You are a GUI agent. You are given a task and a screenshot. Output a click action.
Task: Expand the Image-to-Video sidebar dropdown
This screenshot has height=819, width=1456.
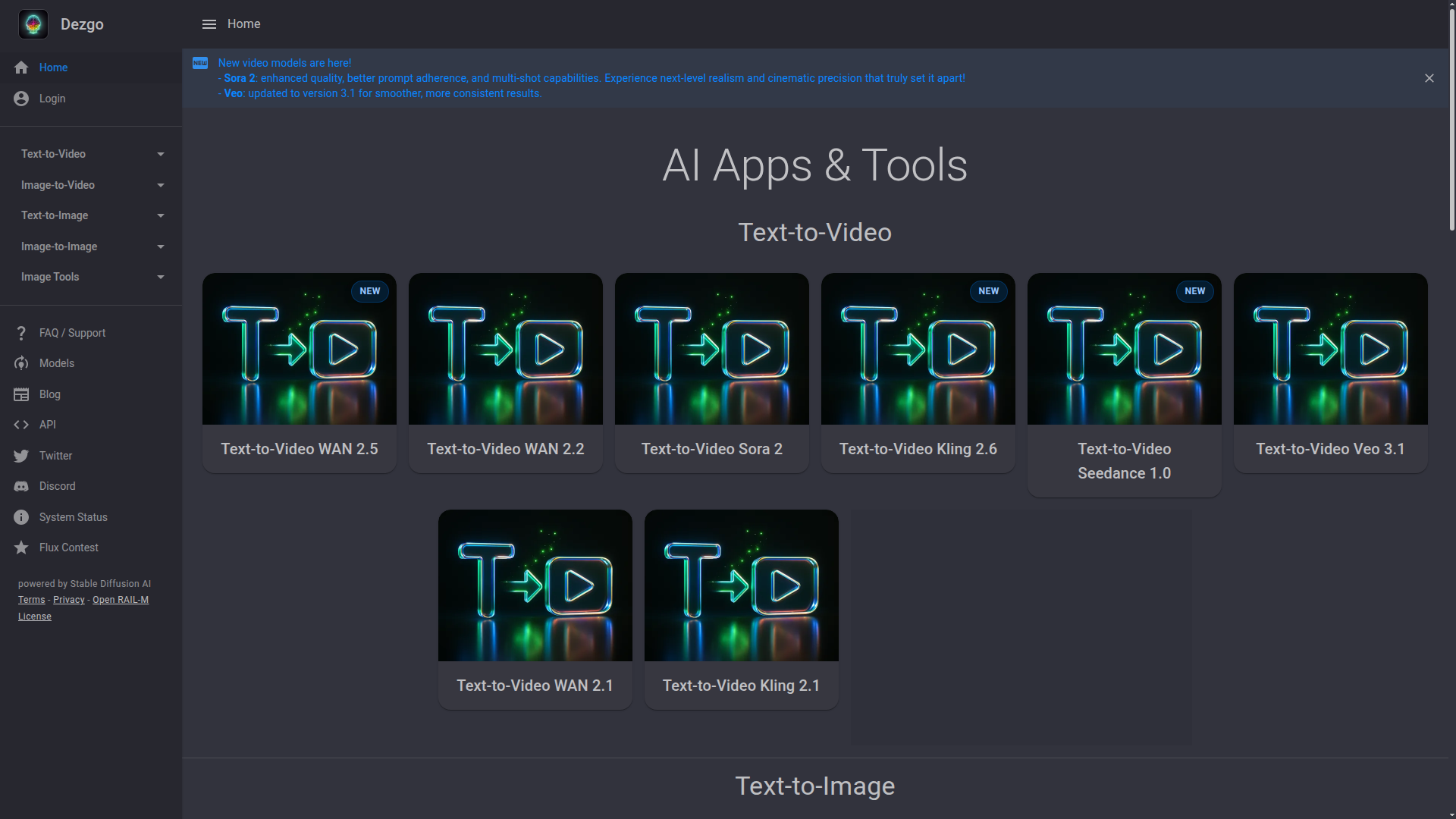(160, 185)
